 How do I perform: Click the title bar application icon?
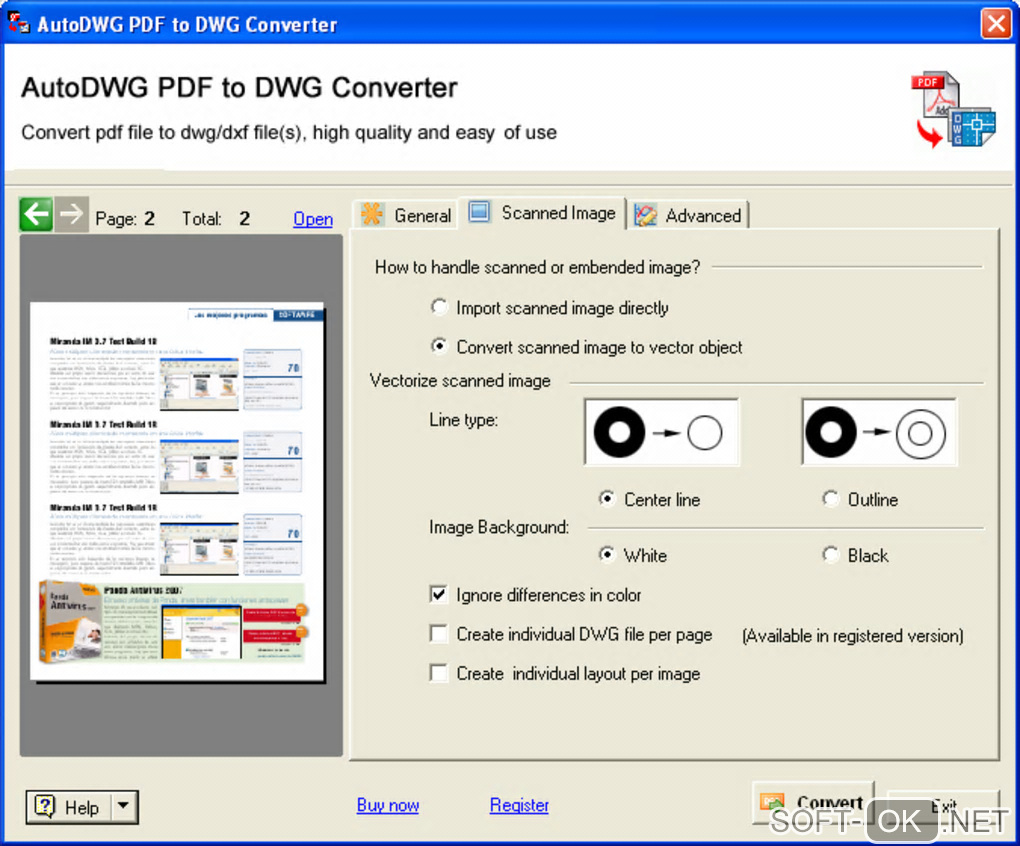click(x=18, y=23)
